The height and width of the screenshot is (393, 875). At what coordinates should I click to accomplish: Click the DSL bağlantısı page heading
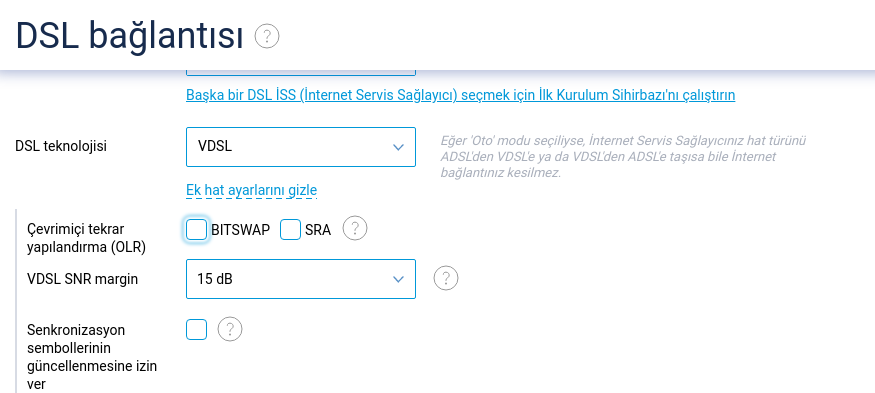click(x=129, y=37)
